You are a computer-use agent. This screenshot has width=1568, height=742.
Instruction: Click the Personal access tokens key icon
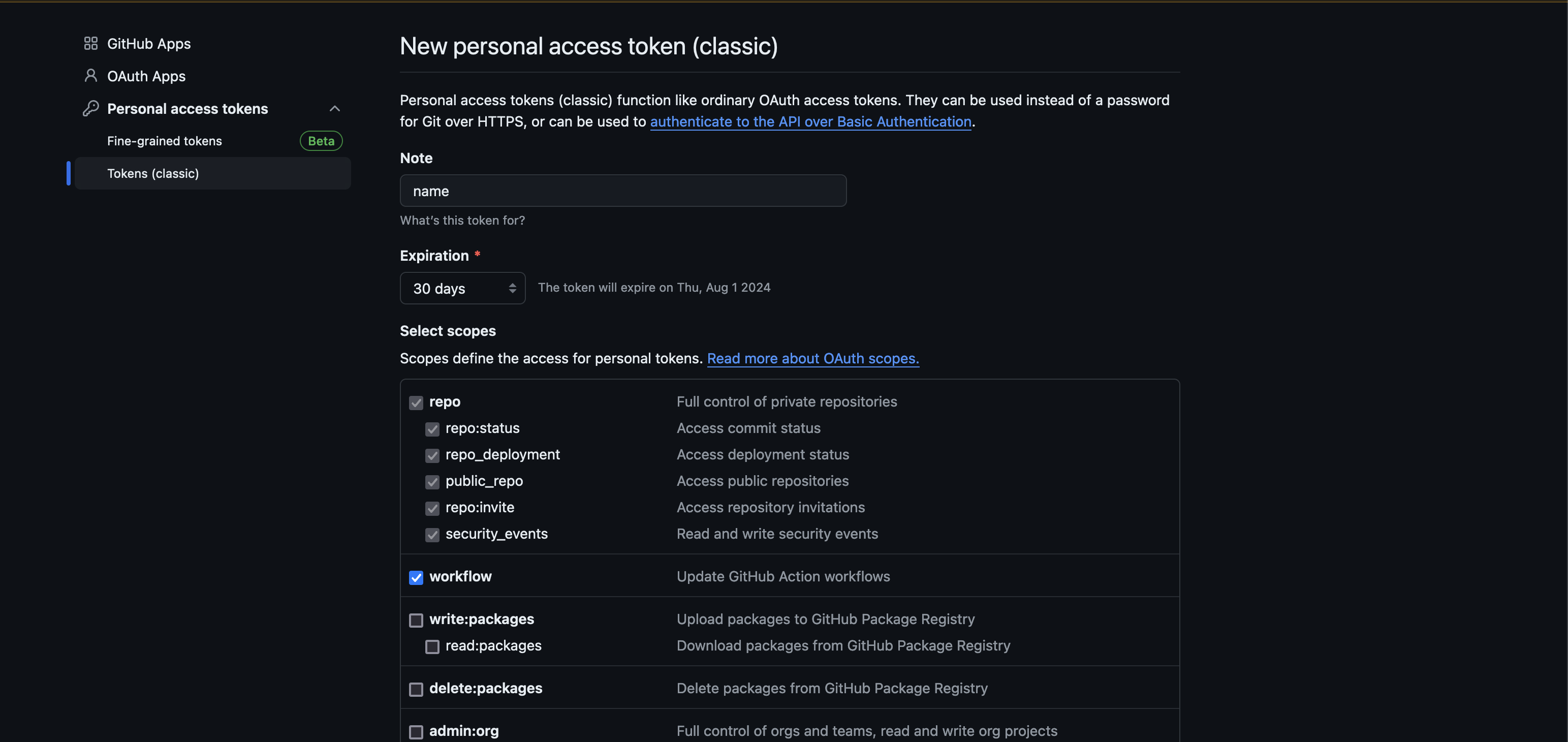pos(90,108)
